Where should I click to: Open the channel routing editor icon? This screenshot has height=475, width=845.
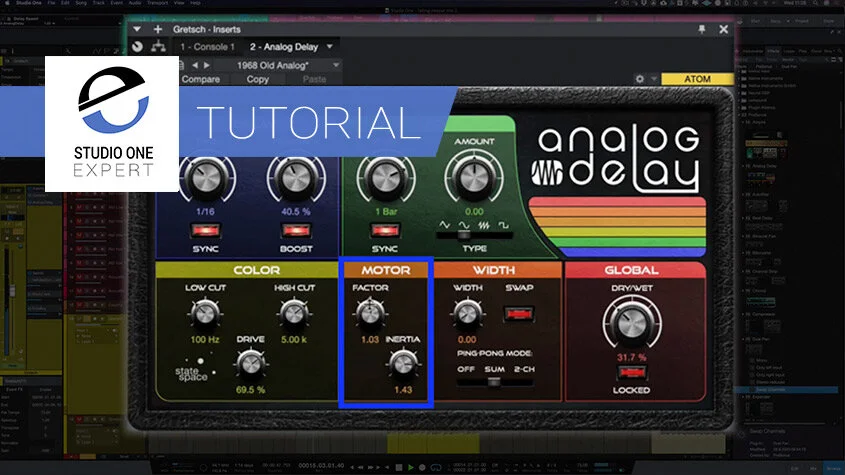click(x=158, y=47)
